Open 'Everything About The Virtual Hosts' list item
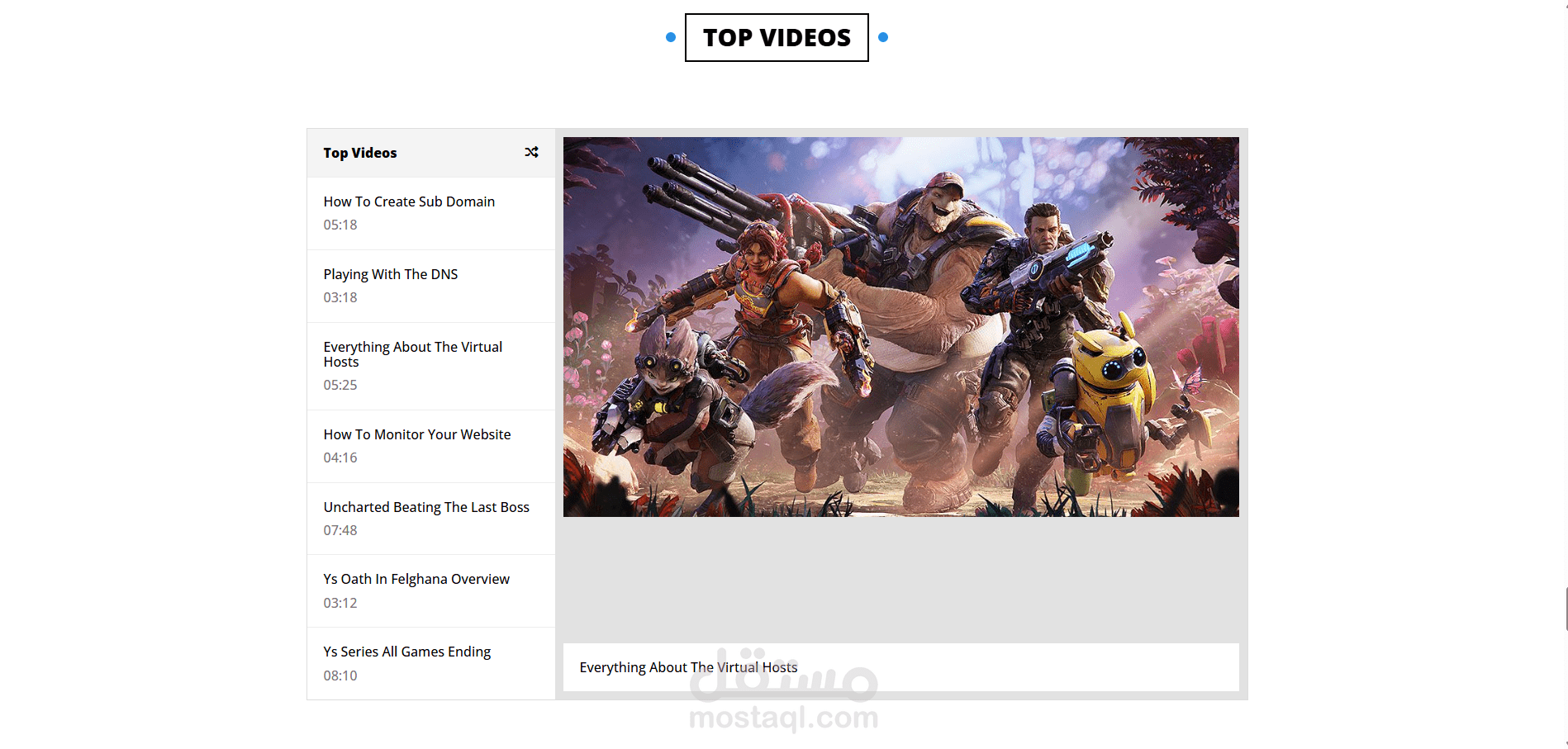The image size is (1568, 749). coord(431,366)
